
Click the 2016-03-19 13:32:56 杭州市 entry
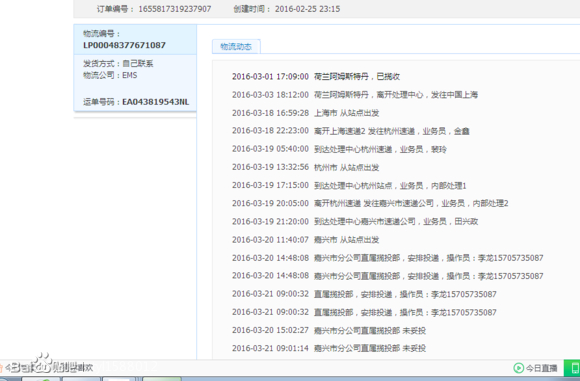pos(306,167)
